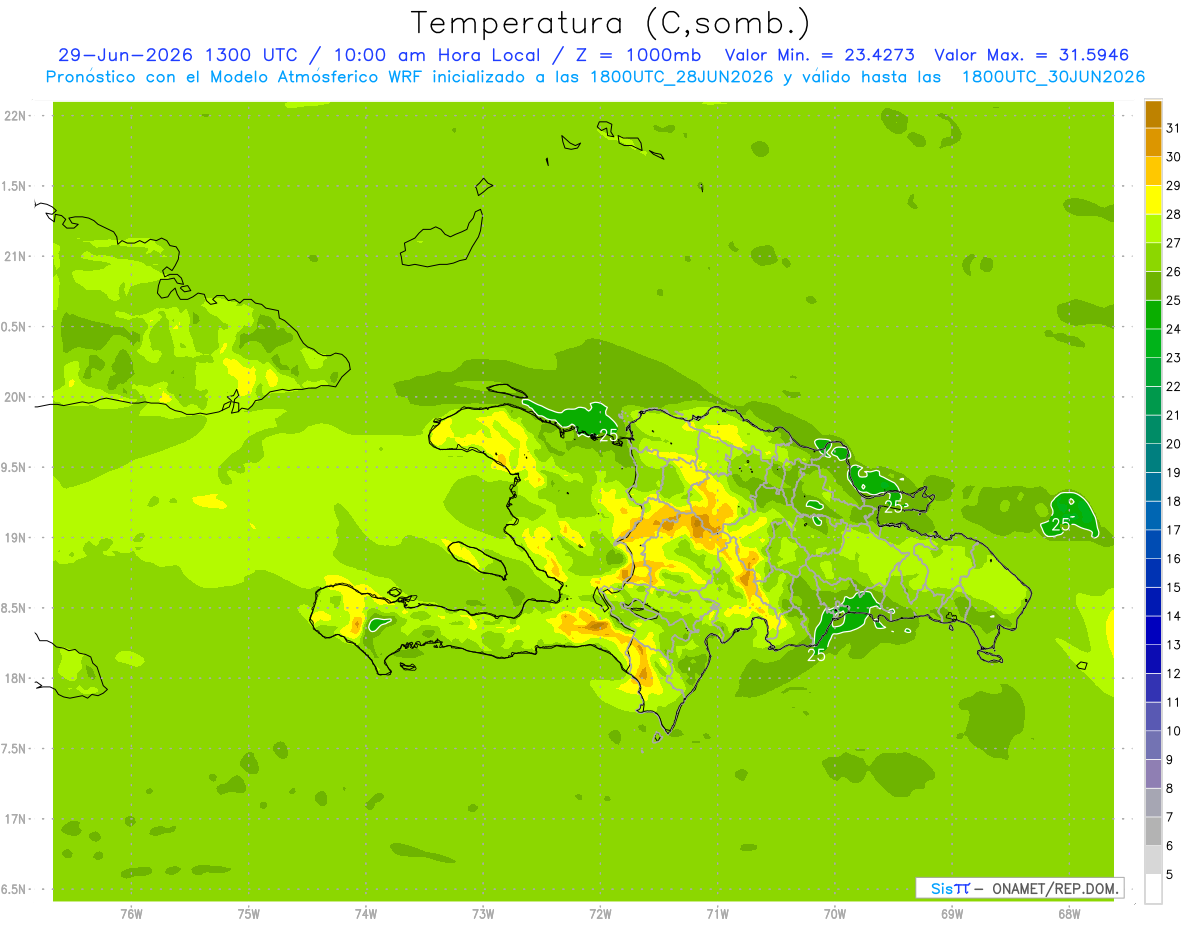Click the 68W longitude label

tap(1069, 914)
